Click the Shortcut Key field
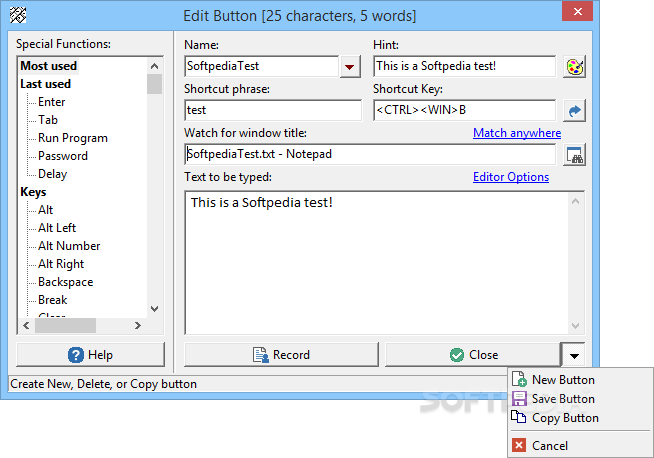Screen dimensions: 654x458 point(465,111)
